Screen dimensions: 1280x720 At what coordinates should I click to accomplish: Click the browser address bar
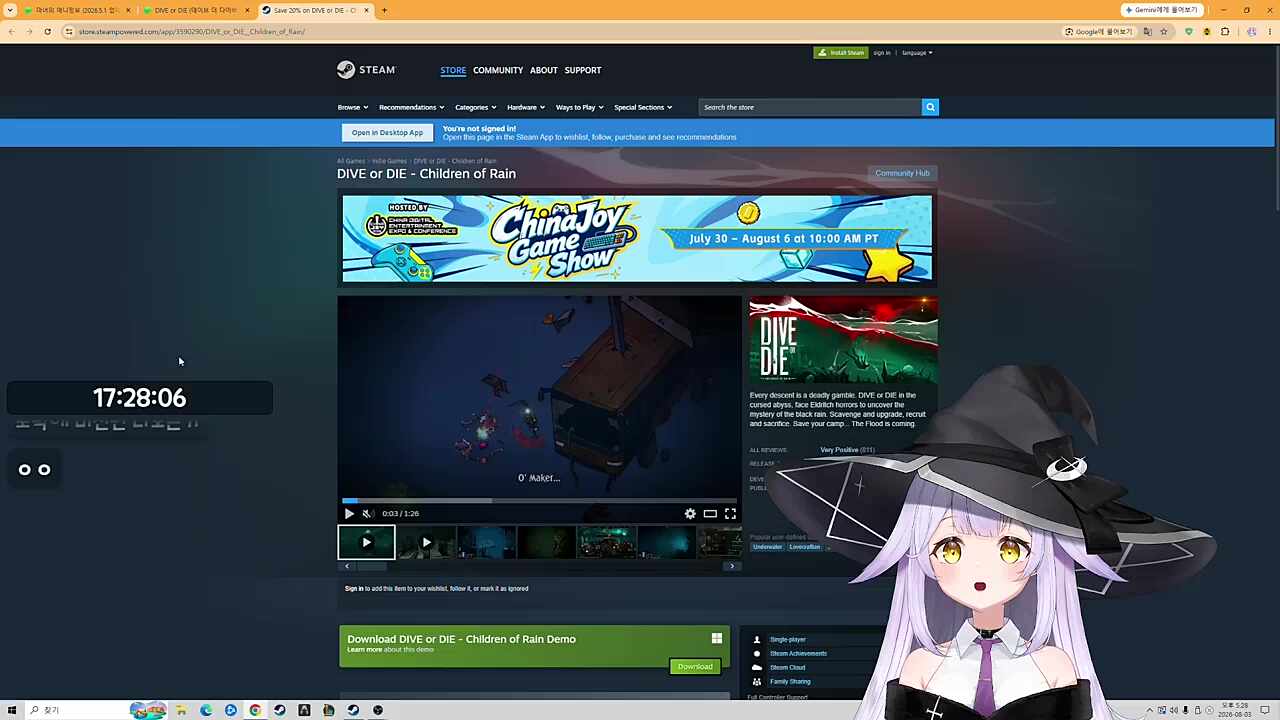pos(560,32)
